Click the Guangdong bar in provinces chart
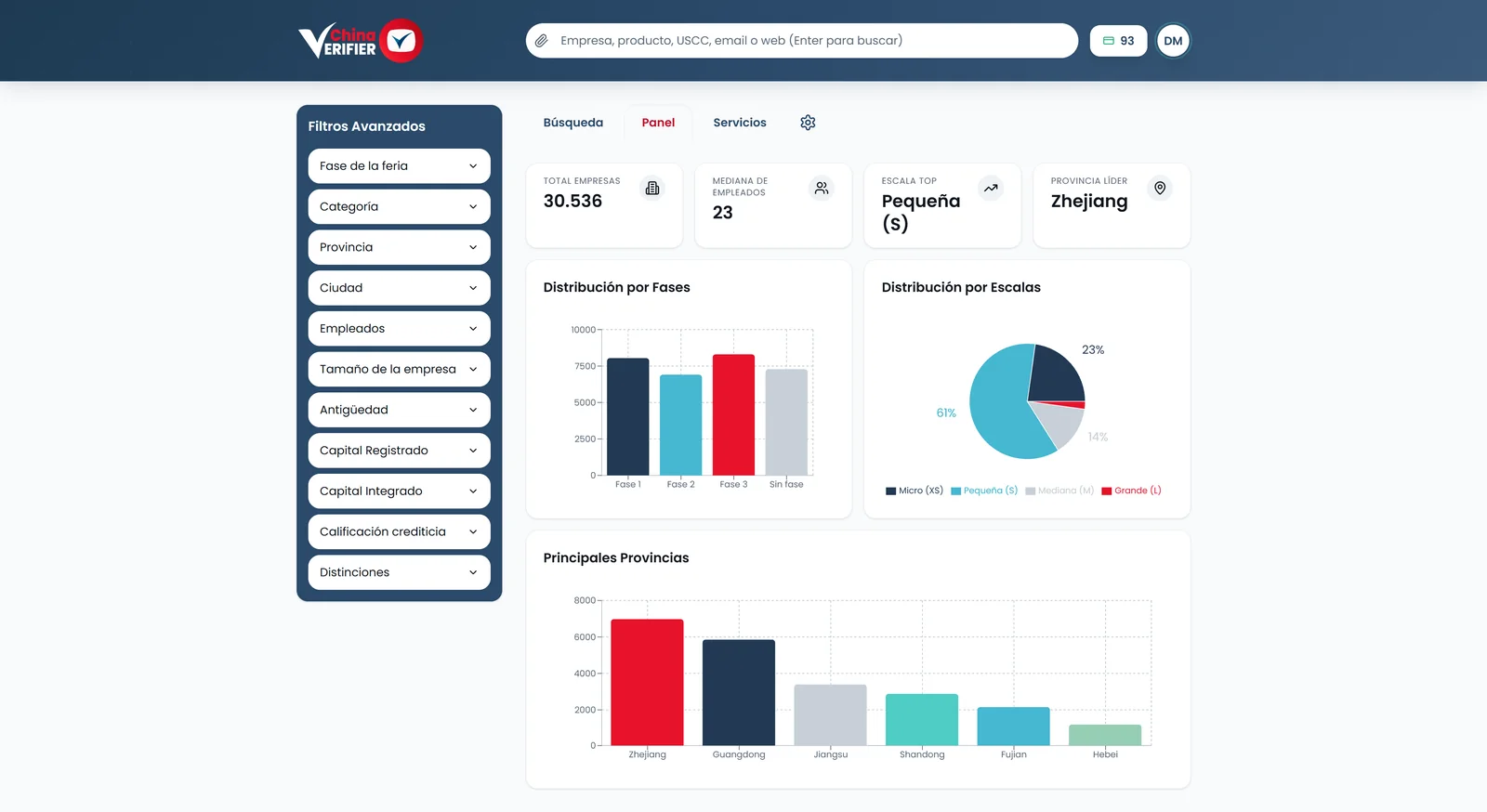Viewport: 1487px width, 812px height. pyautogui.click(x=739, y=693)
